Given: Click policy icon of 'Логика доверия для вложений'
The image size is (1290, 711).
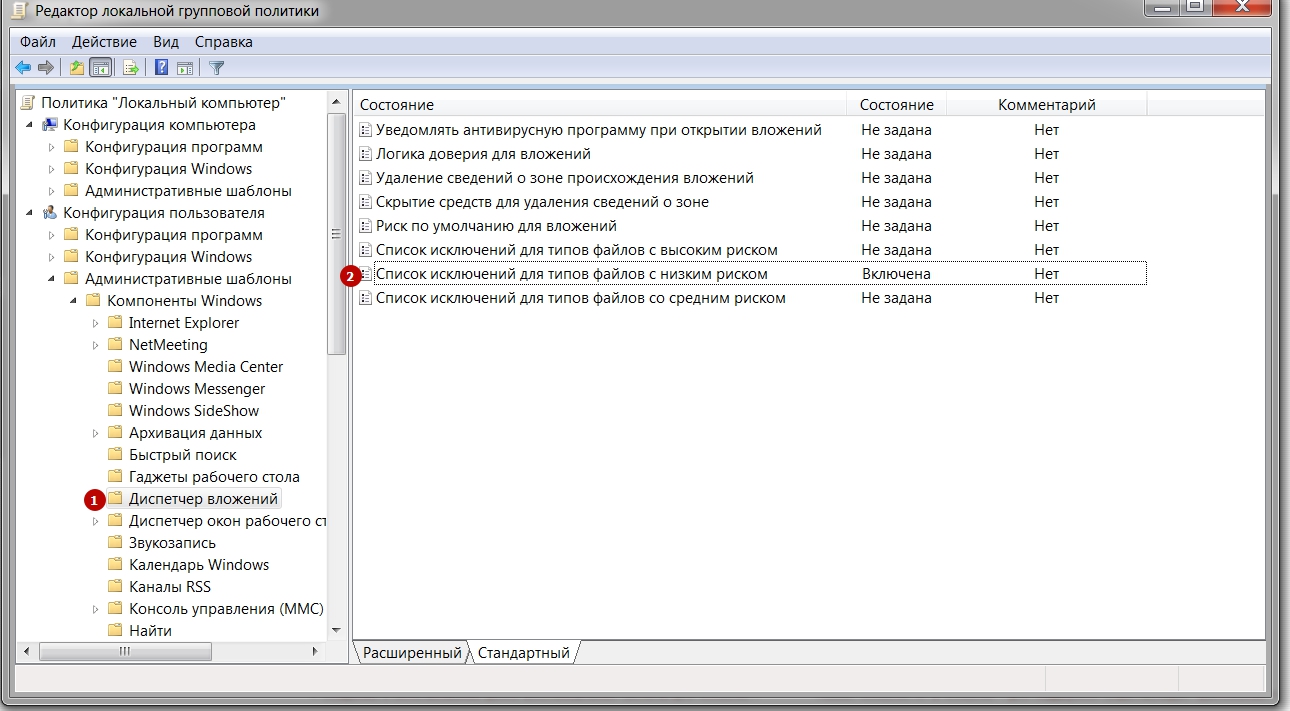Looking at the screenshot, I should pos(366,154).
